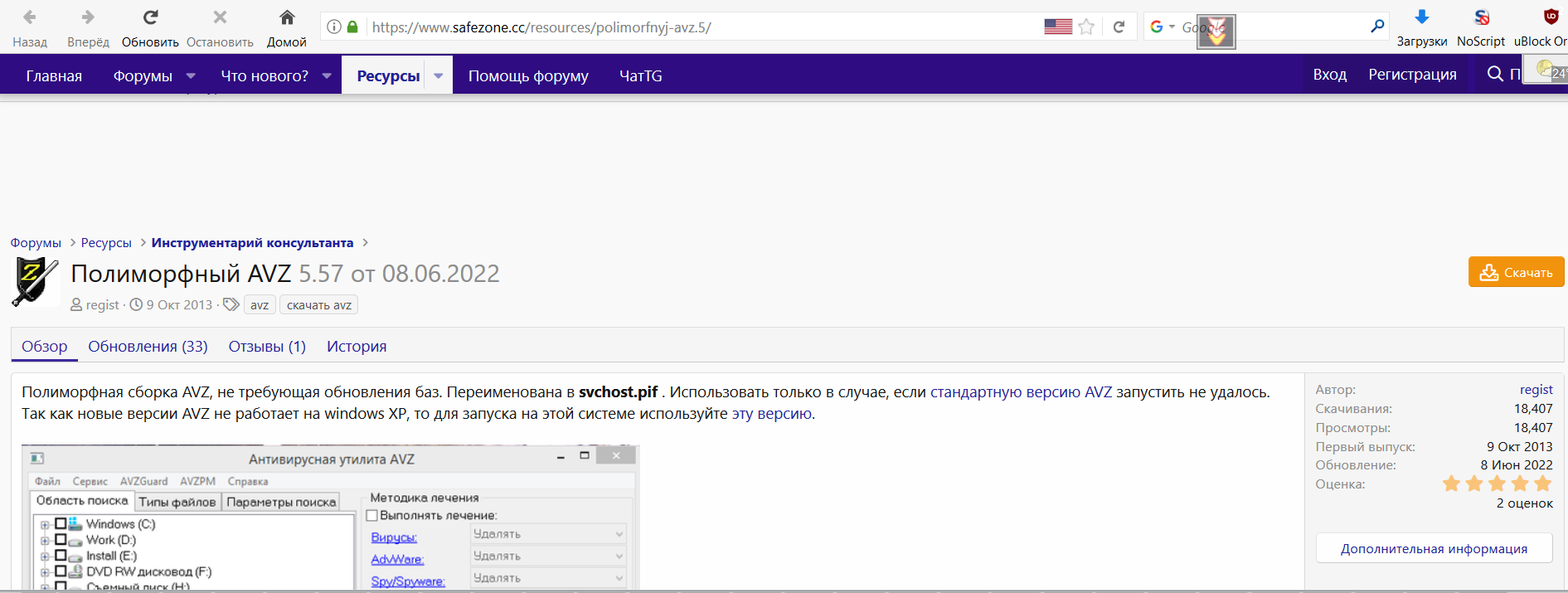Check the Work (D:) drive checkbox
1568x593 pixels.
[x=61, y=539]
